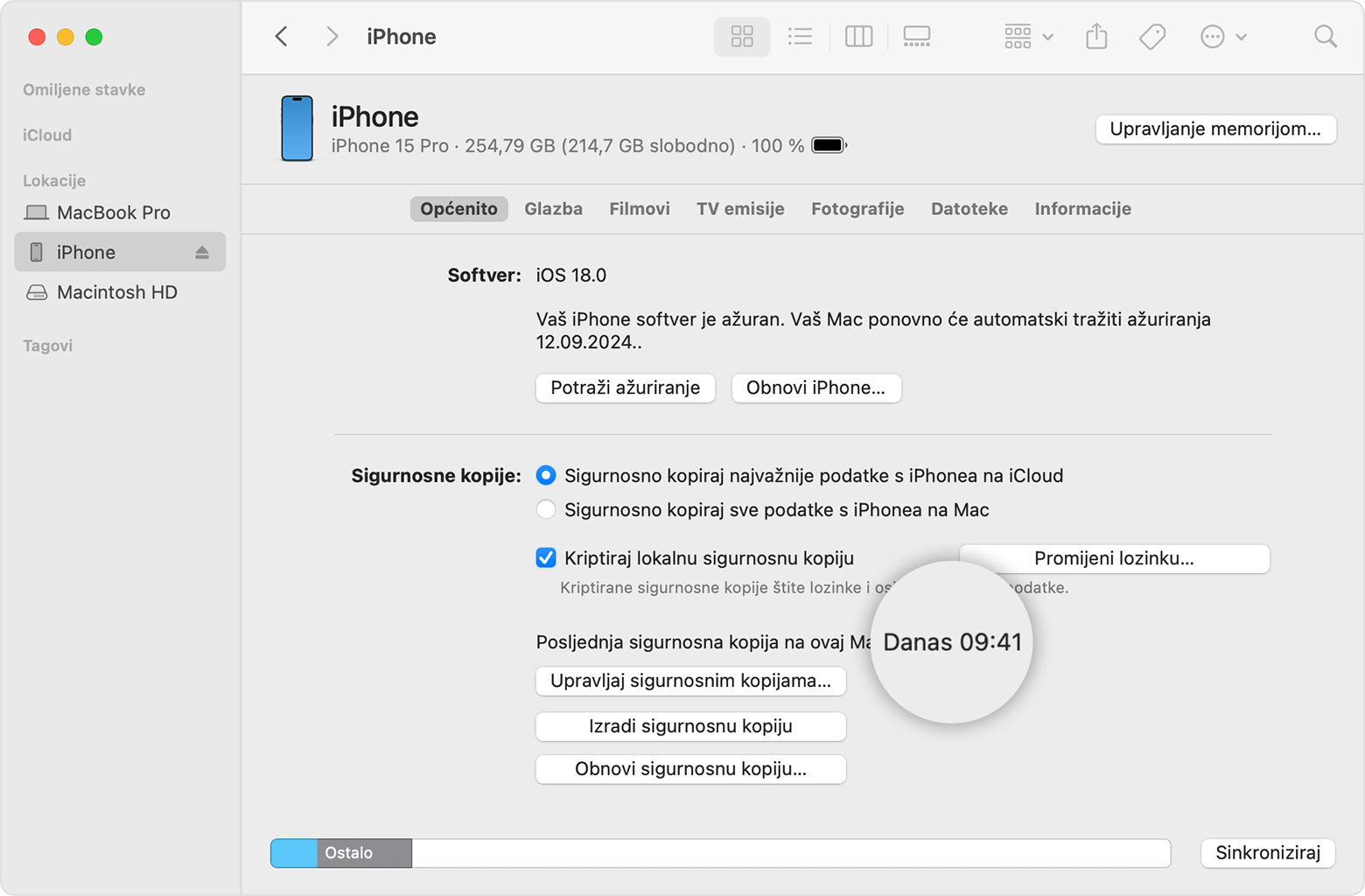Open the Datoteke tab

pos(969,208)
